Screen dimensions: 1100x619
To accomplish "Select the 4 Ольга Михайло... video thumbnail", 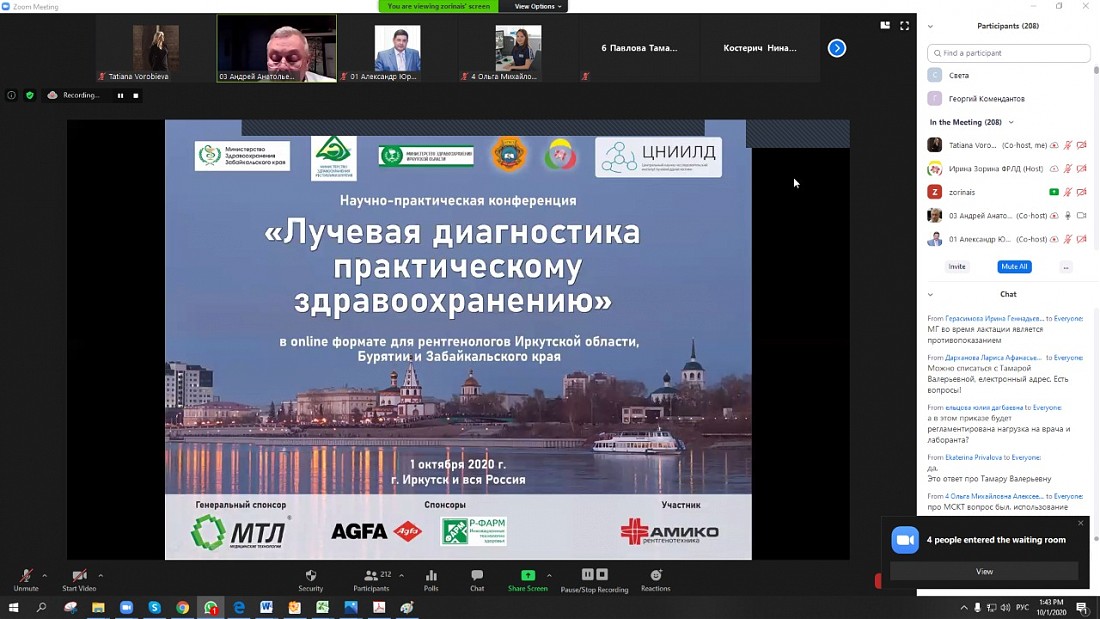I will coord(518,48).
